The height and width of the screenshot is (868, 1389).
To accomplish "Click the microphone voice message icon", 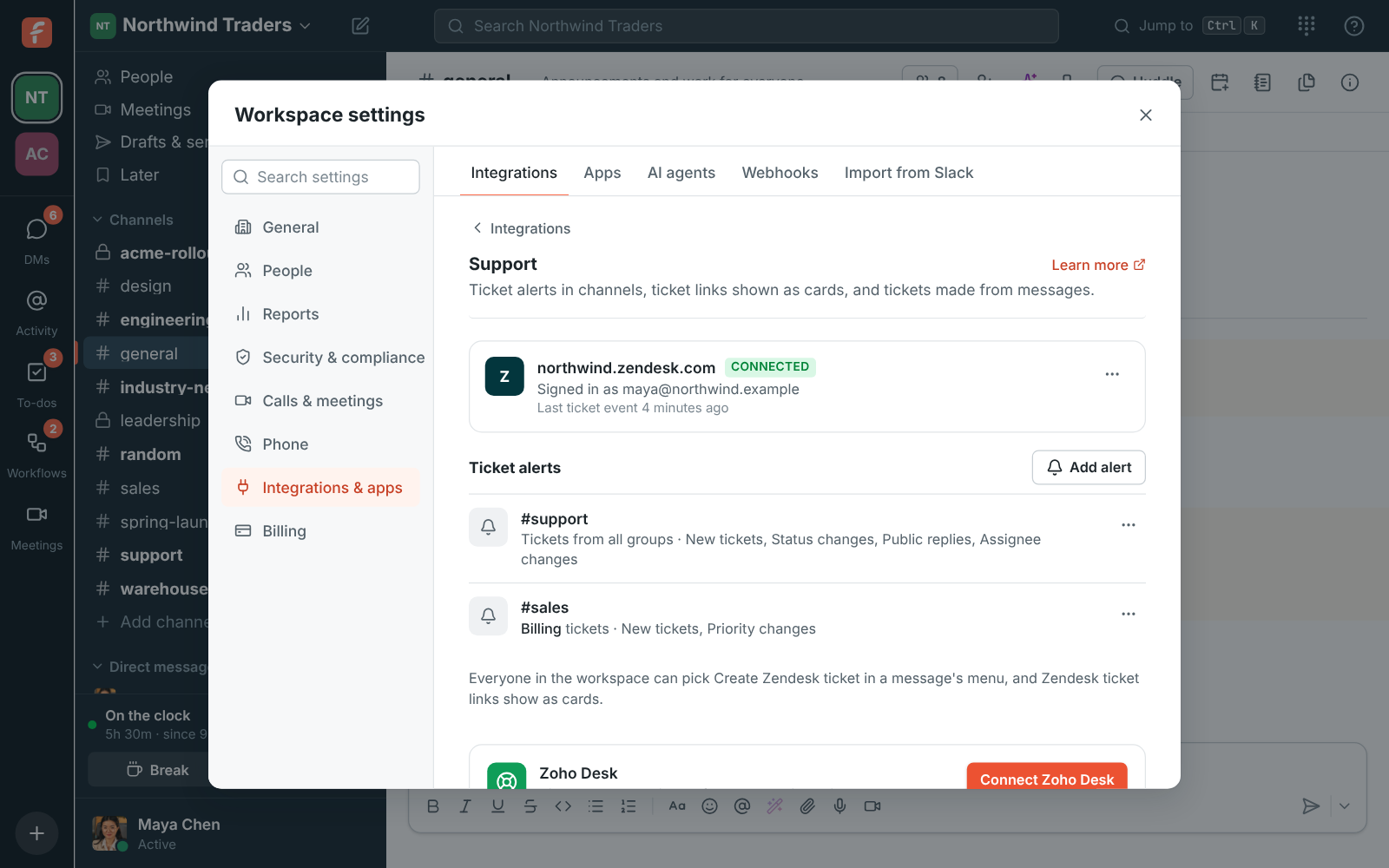I will tap(839, 806).
